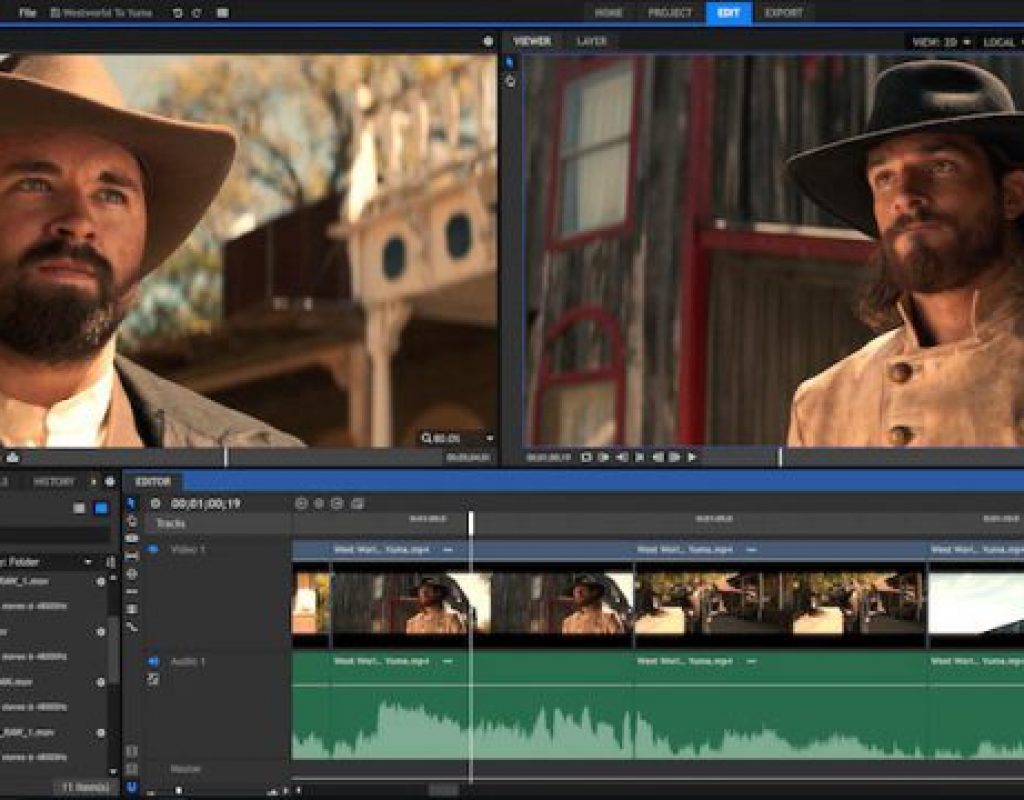Image resolution: width=1024 pixels, height=800 pixels.
Task: Choose the Ripple Edit tool in editor toolbar
Action: click(131, 591)
